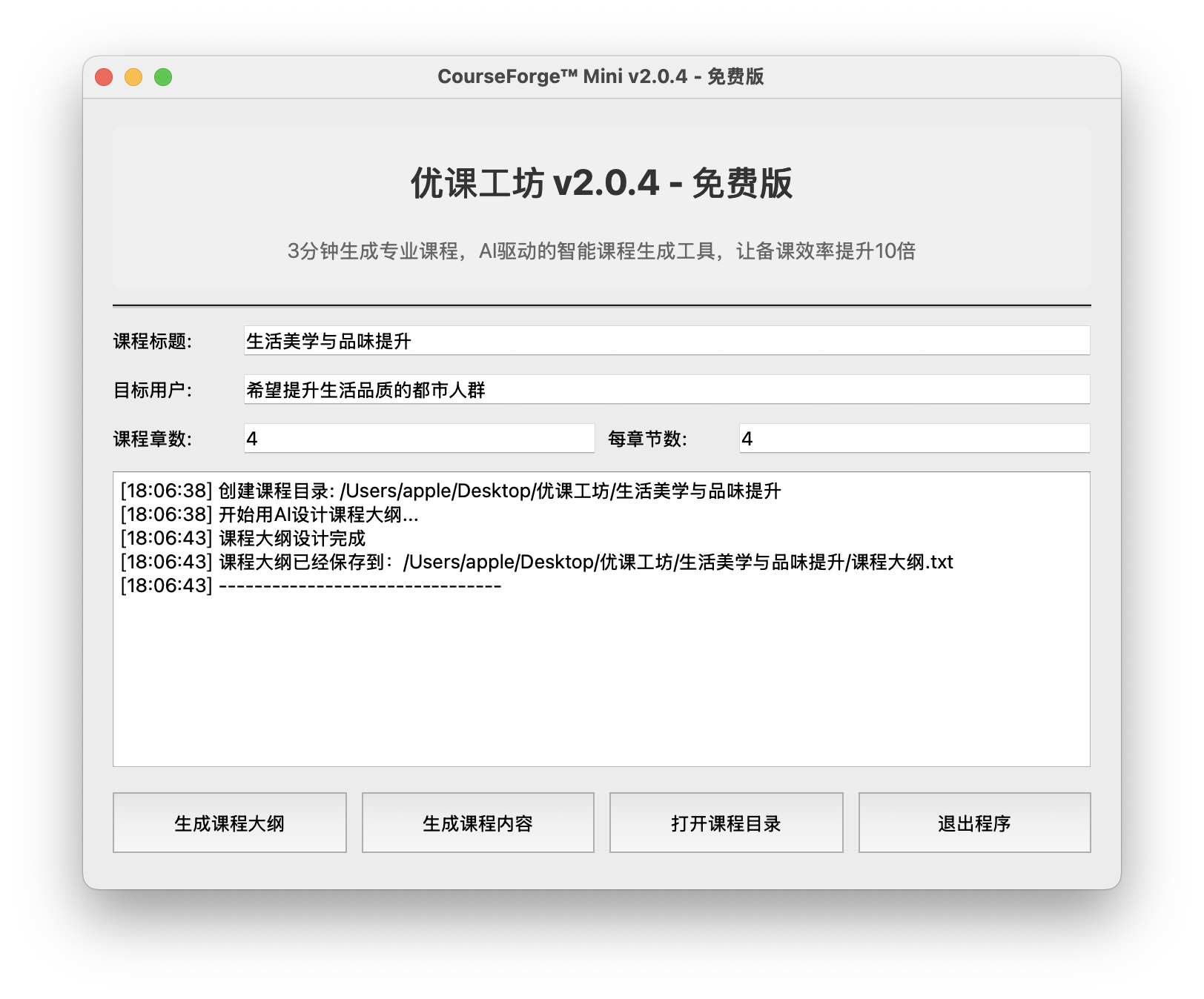The width and height of the screenshot is (1204, 999).
Task: Select the 每章节数 input field
Action: [915, 439]
